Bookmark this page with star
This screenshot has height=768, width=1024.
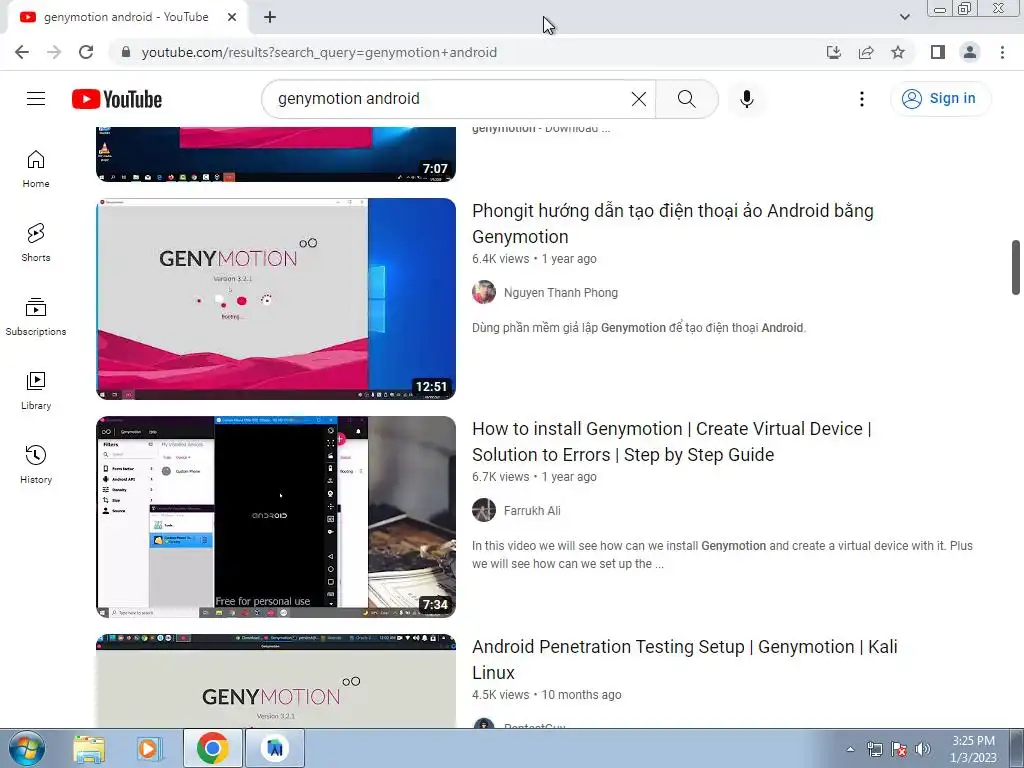[898, 52]
